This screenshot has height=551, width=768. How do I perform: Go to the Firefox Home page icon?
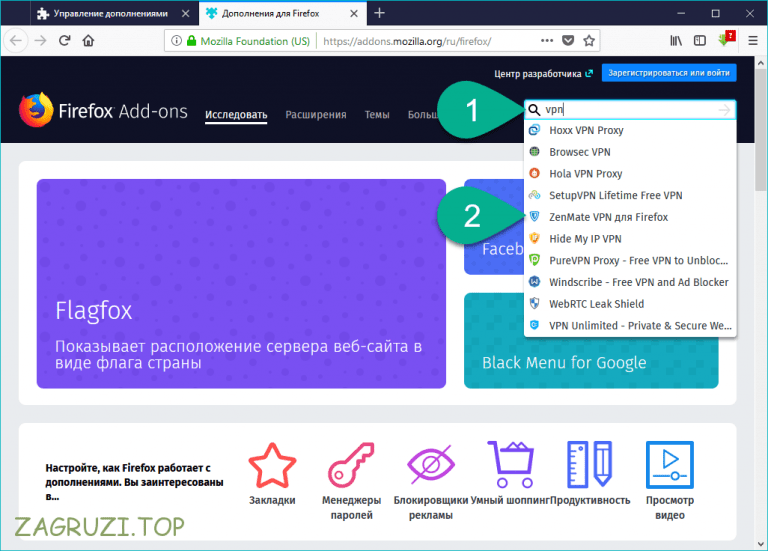click(88, 41)
